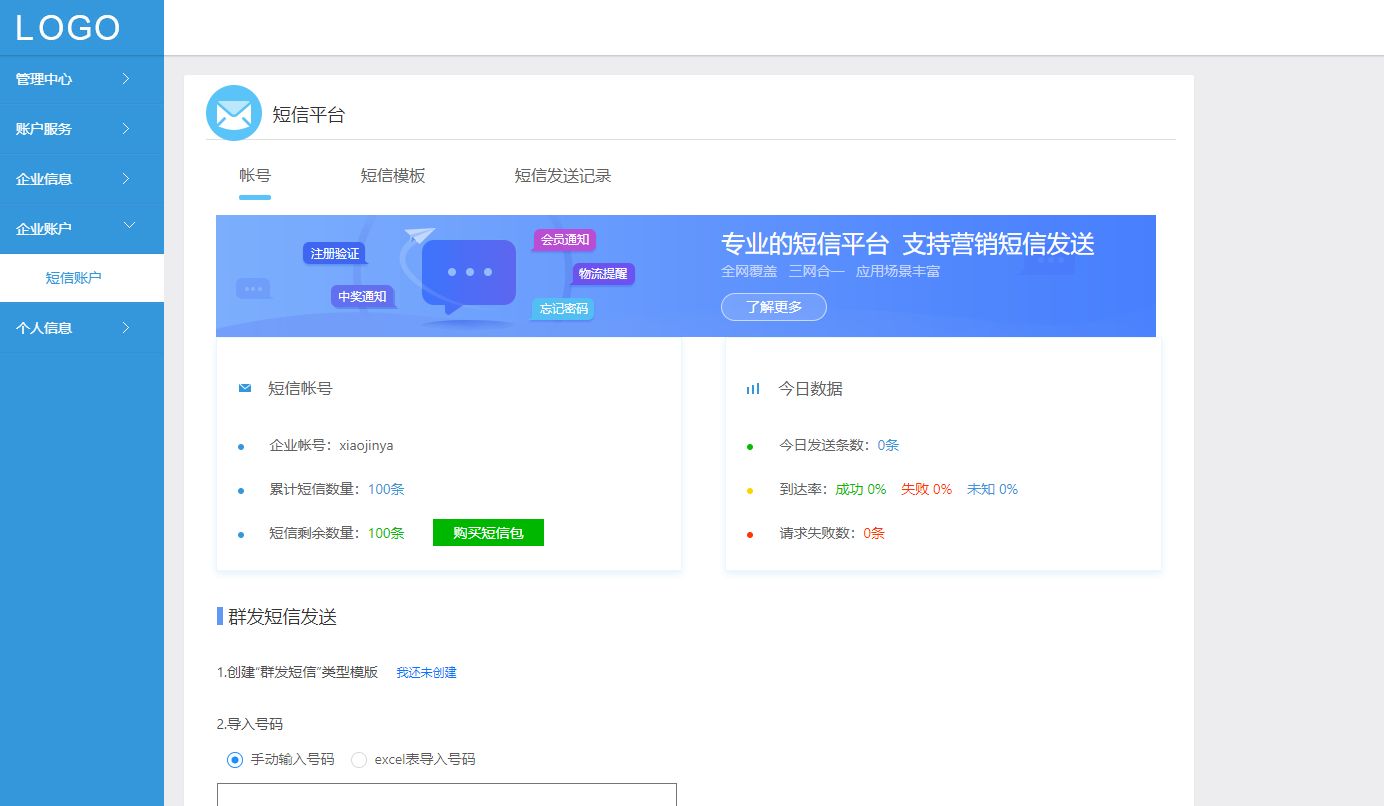Select the excel表导入号码 radio button
The image size is (1384, 806).
359,760
